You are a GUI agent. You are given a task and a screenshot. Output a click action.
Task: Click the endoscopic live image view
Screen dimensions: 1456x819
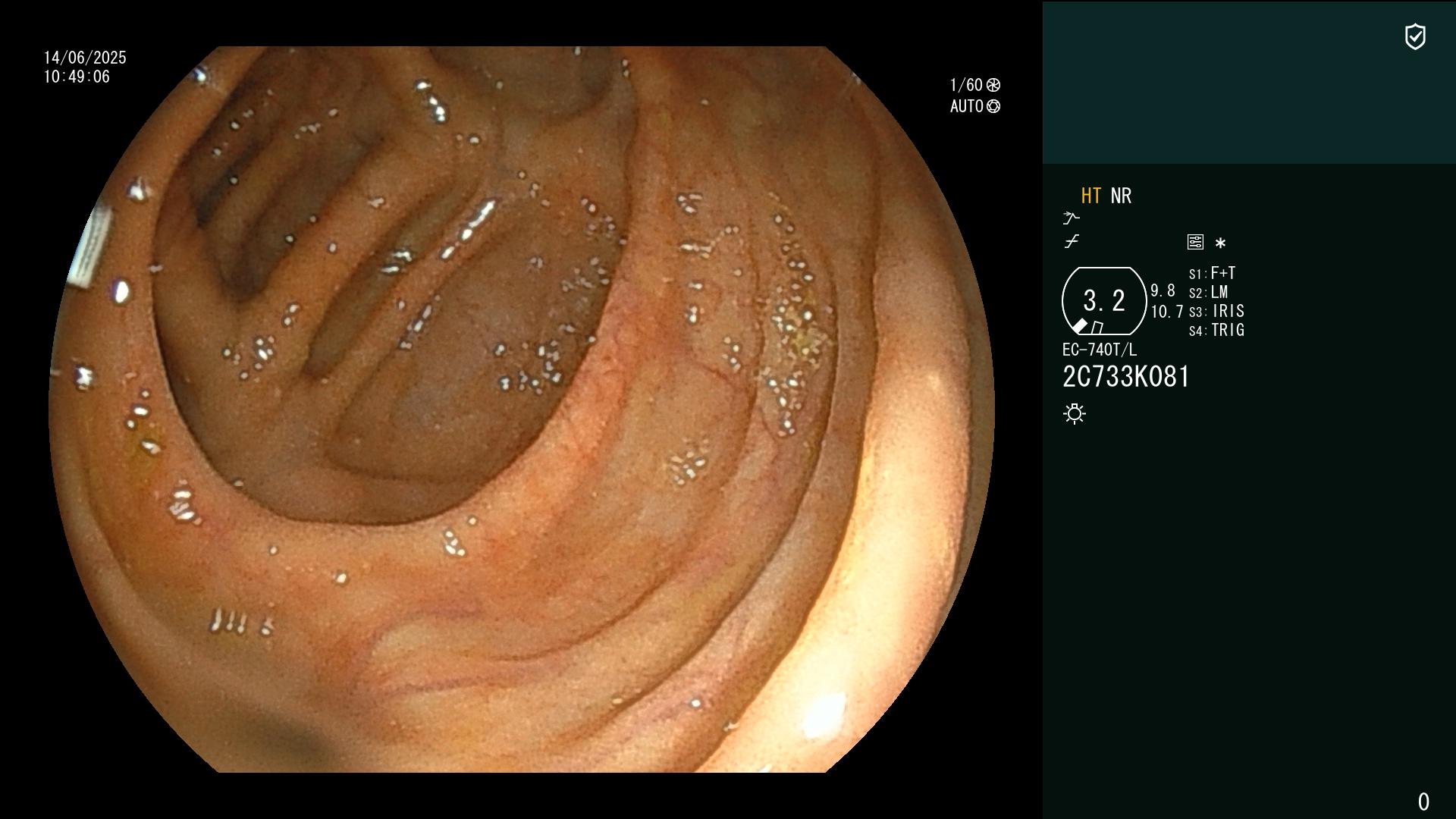[x=522, y=409]
